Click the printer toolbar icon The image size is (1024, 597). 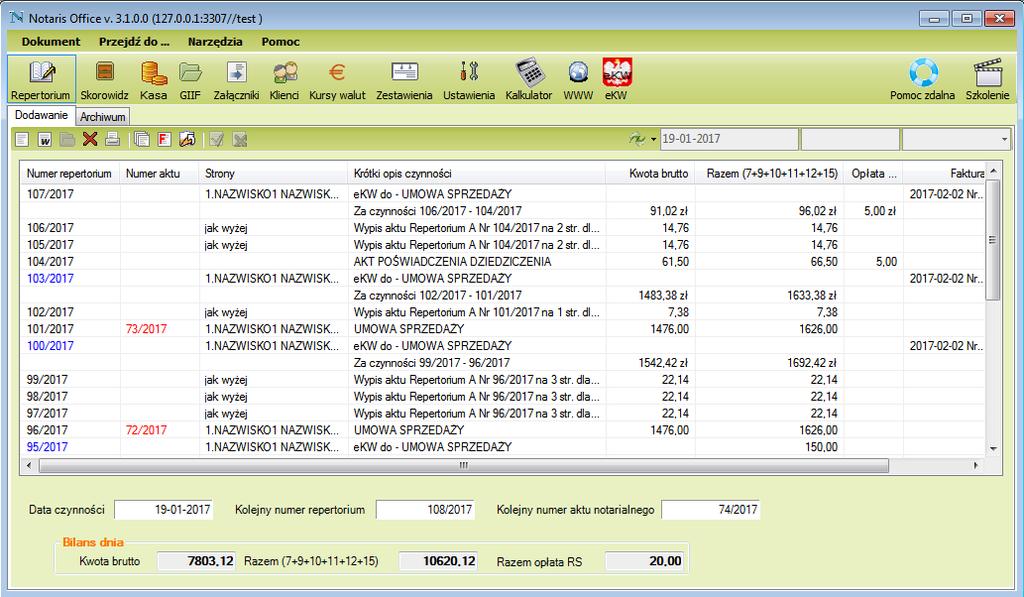coord(112,139)
